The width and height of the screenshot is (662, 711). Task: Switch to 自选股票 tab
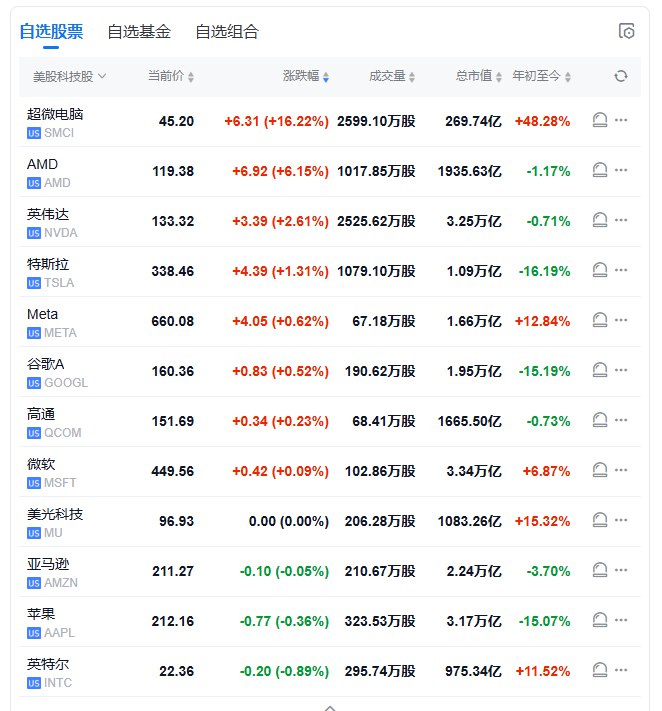51,32
